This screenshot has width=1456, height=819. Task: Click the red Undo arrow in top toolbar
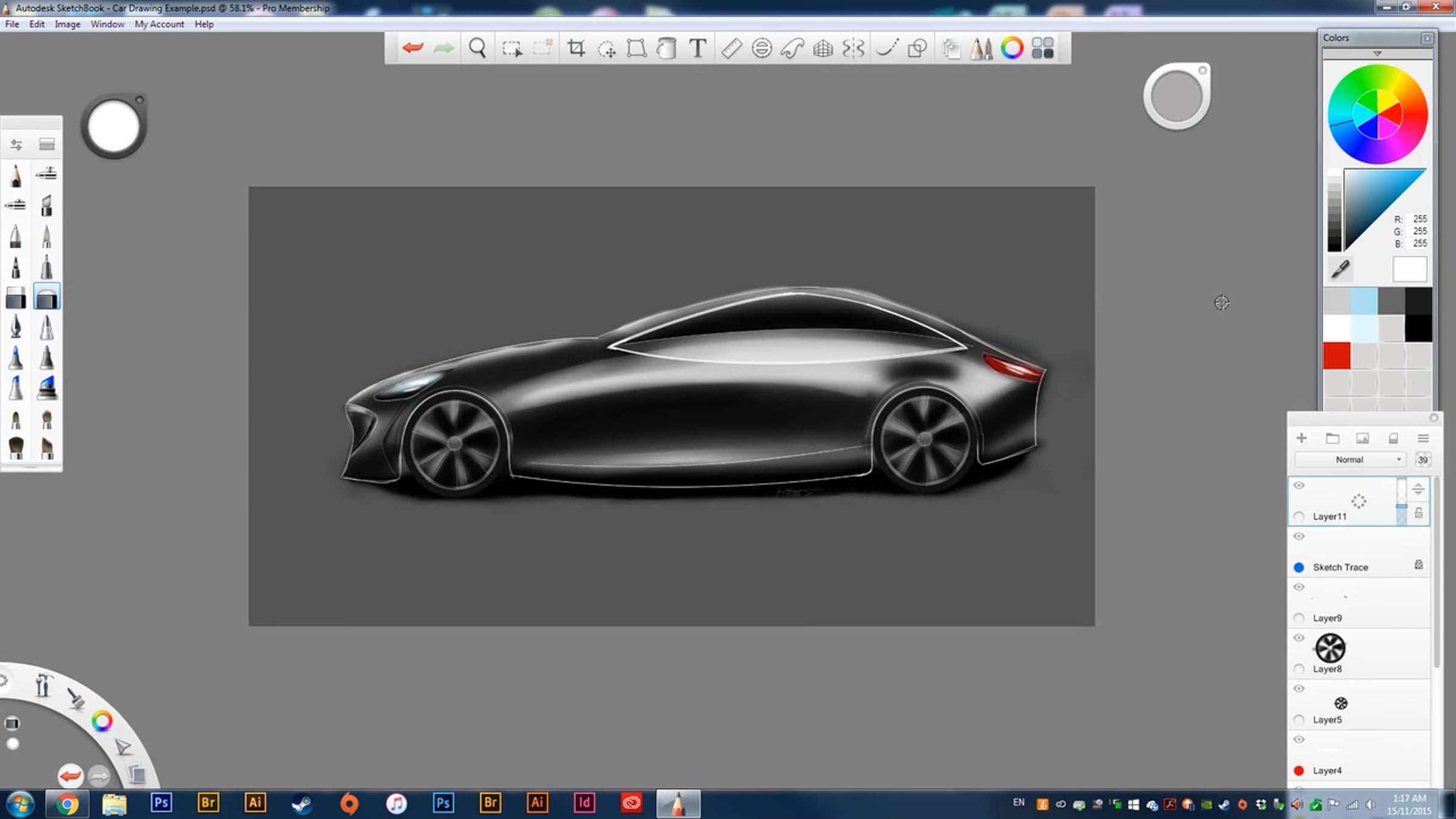[x=413, y=47]
